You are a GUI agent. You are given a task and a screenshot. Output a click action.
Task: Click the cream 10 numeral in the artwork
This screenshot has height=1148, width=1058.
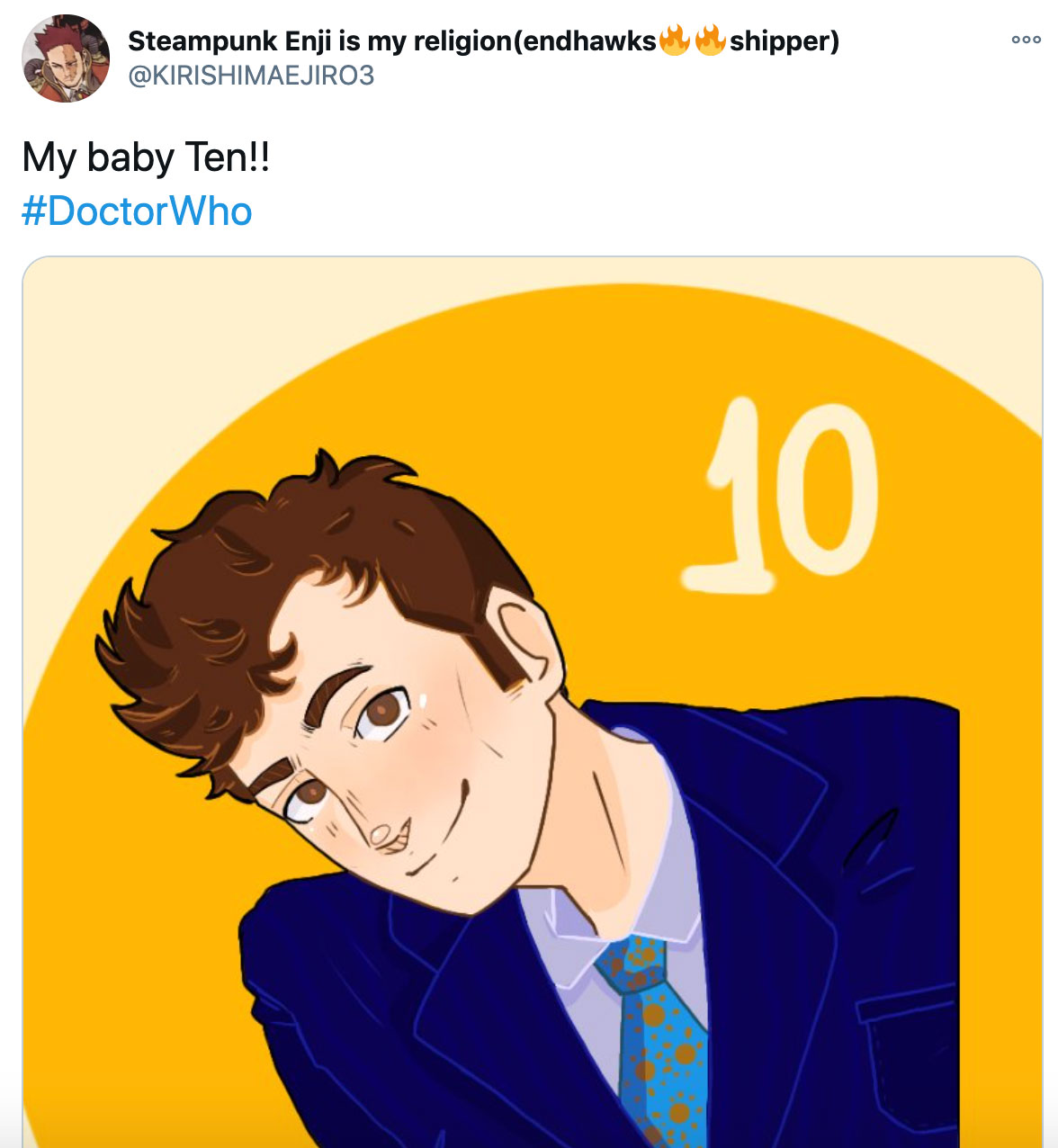click(x=779, y=495)
